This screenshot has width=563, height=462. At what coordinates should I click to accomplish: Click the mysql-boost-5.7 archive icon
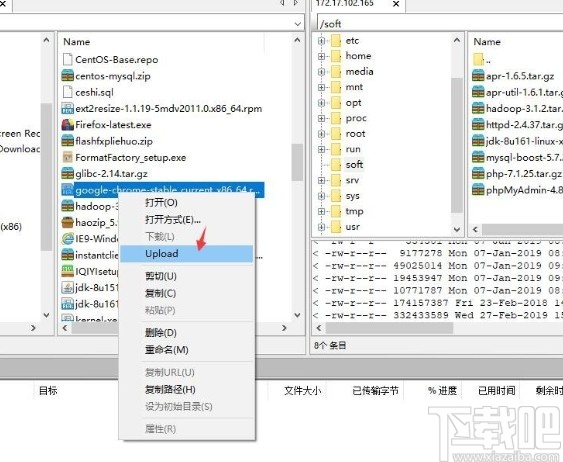coord(478,157)
